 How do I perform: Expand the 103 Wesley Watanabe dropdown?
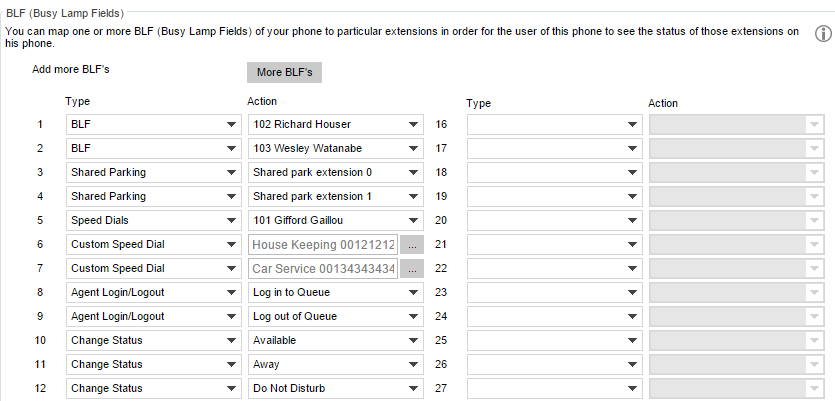point(336,149)
